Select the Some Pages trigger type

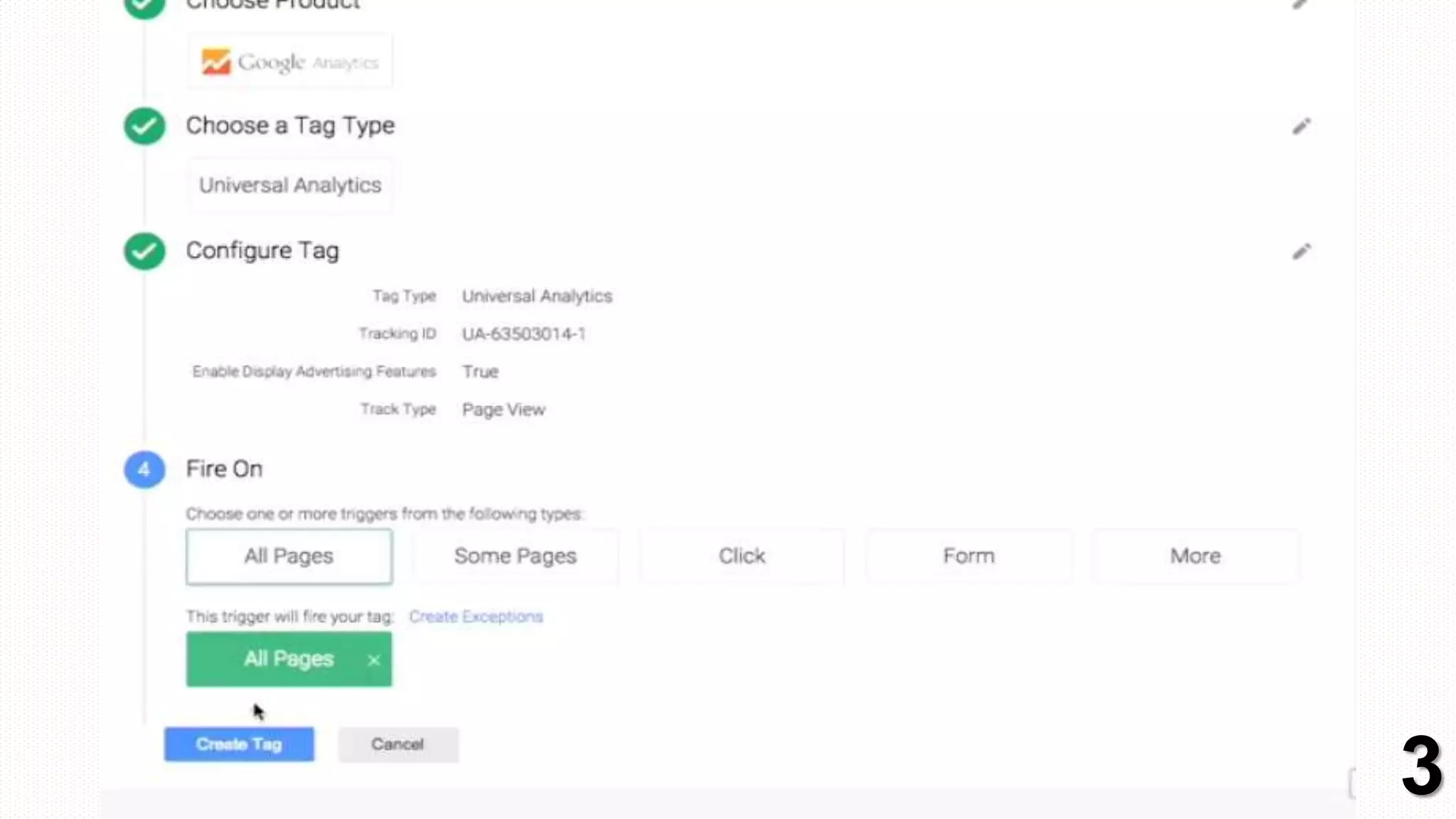point(515,556)
